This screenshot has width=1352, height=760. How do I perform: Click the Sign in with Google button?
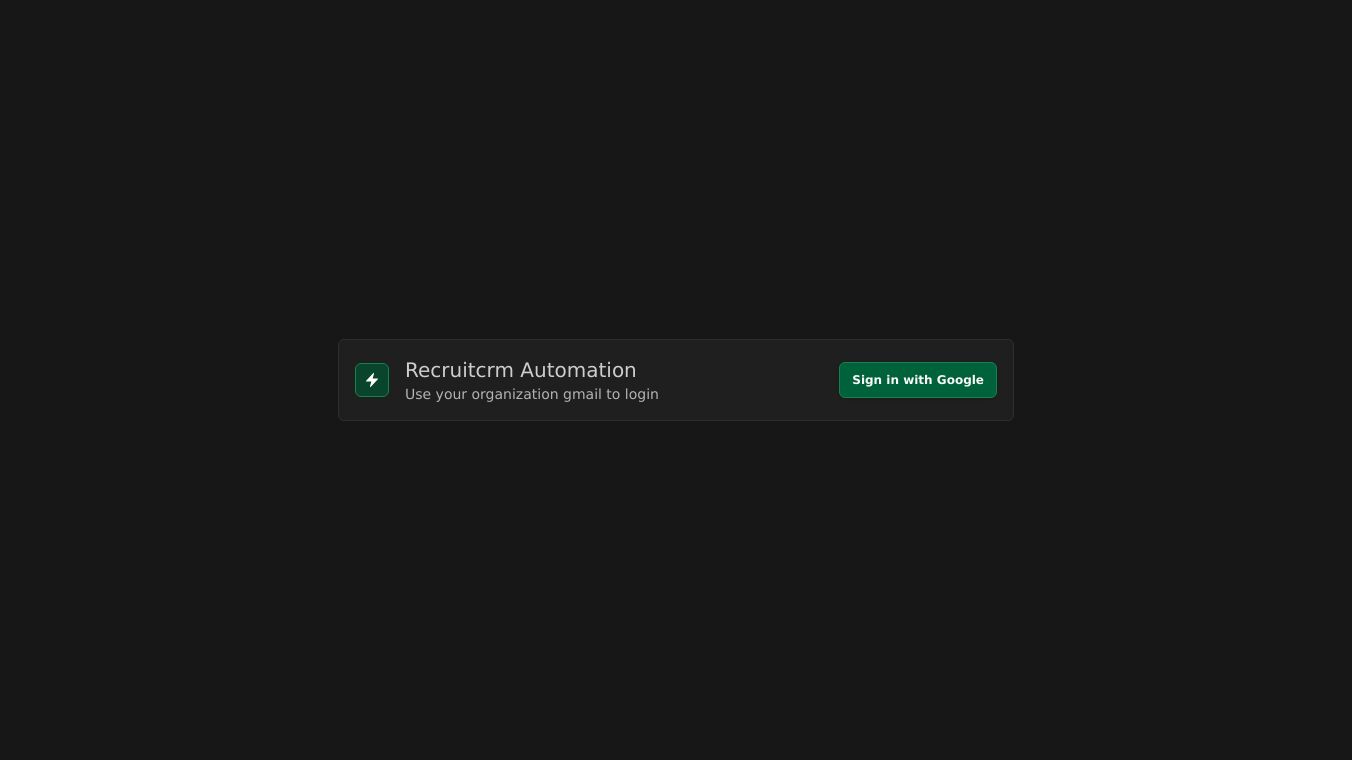(x=918, y=380)
